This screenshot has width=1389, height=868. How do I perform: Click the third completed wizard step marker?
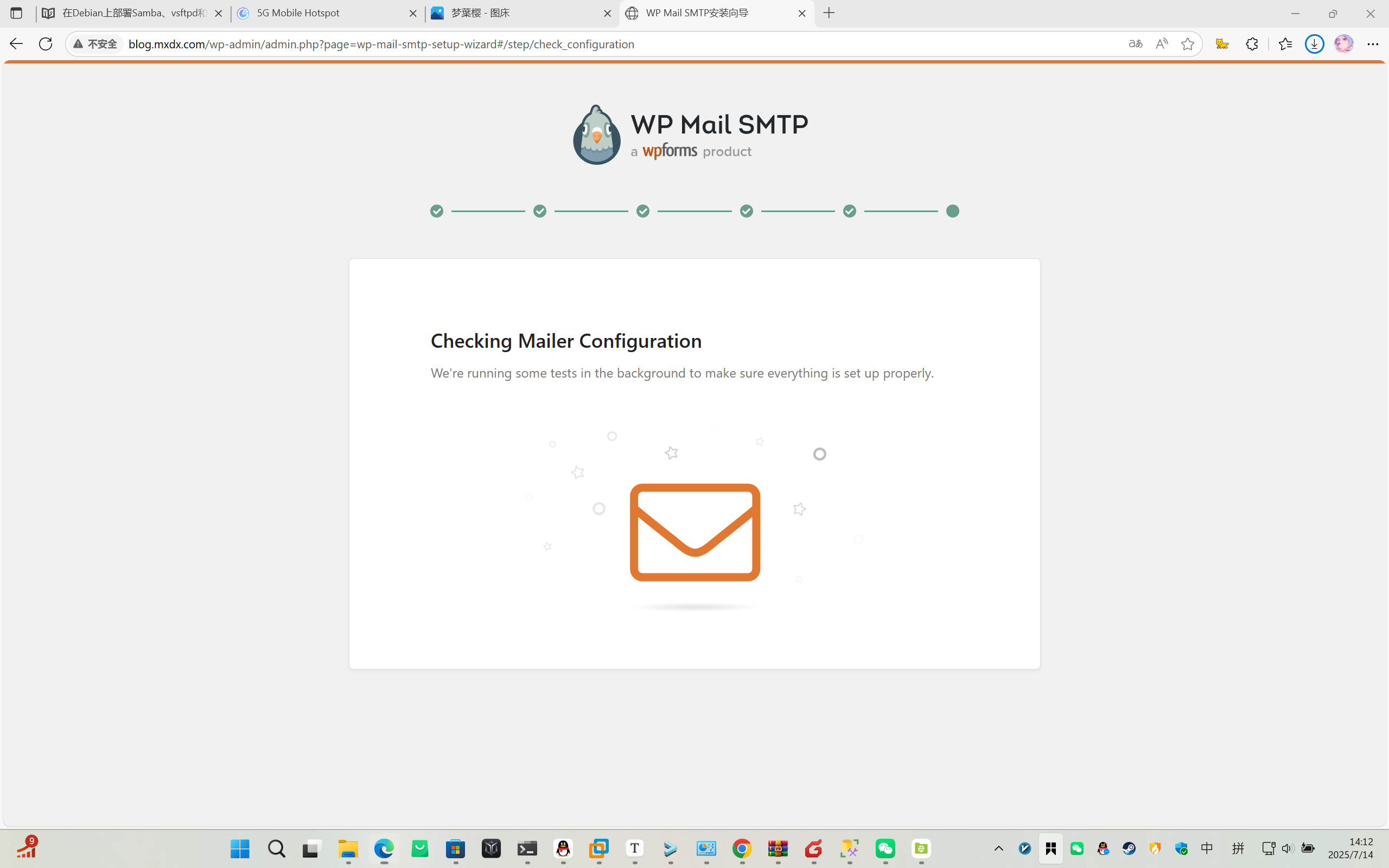click(643, 211)
